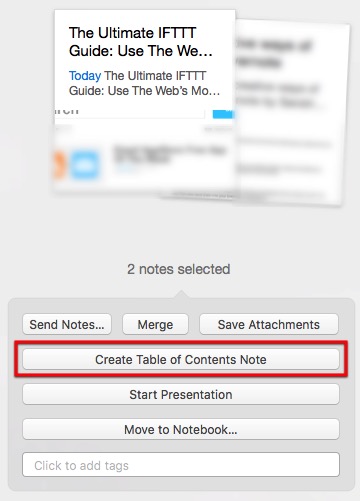Merge the two selected notes
The width and height of the screenshot is (360, 501).
coord(155,324)
